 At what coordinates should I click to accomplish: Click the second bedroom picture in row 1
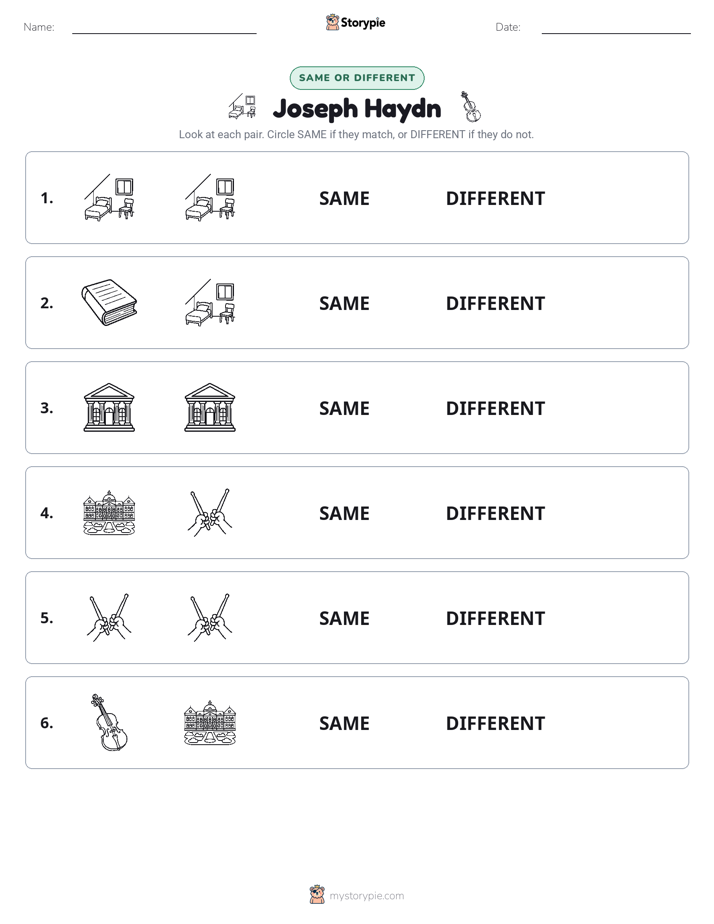click(210, 197)
